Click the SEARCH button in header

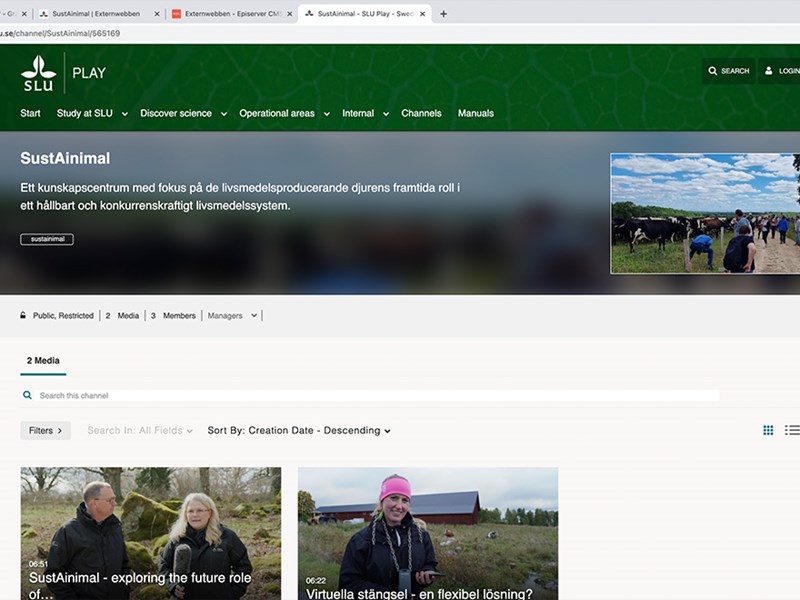pos(729,71)
